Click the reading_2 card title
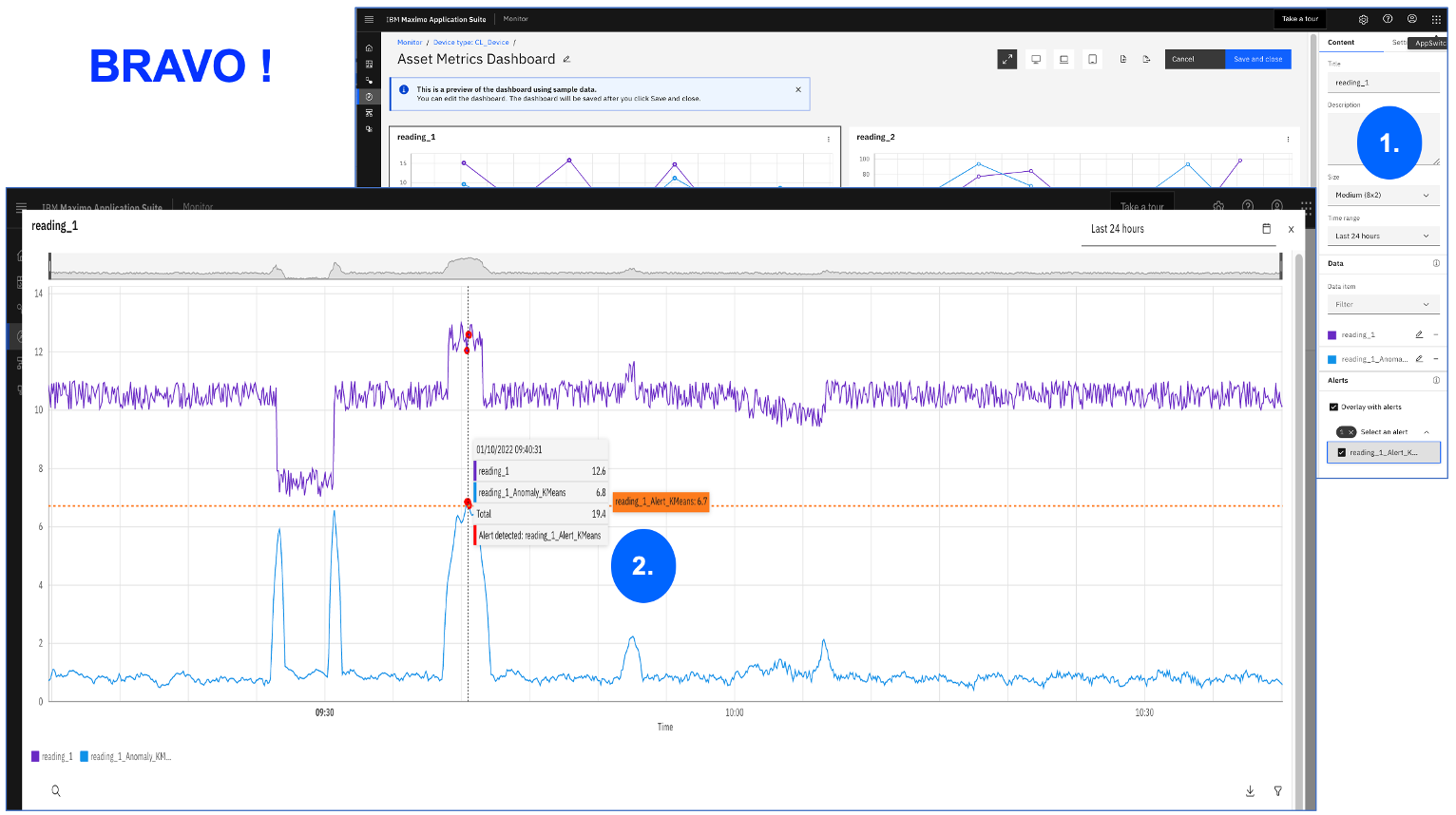The width and height of the screenshot is (1456, 815). coord(875,138)
